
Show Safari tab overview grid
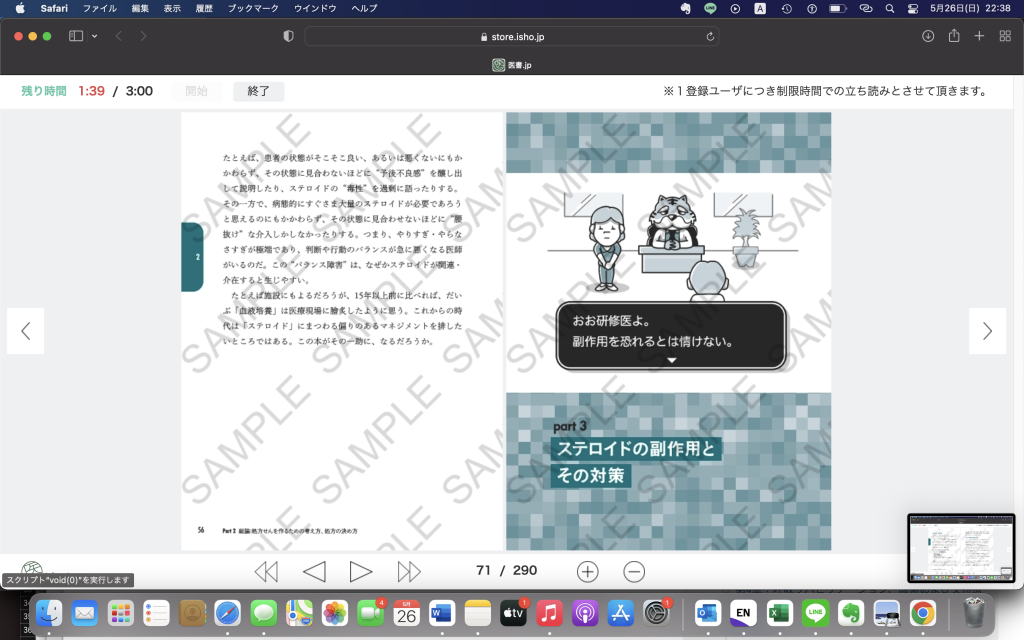(1004, 36)
